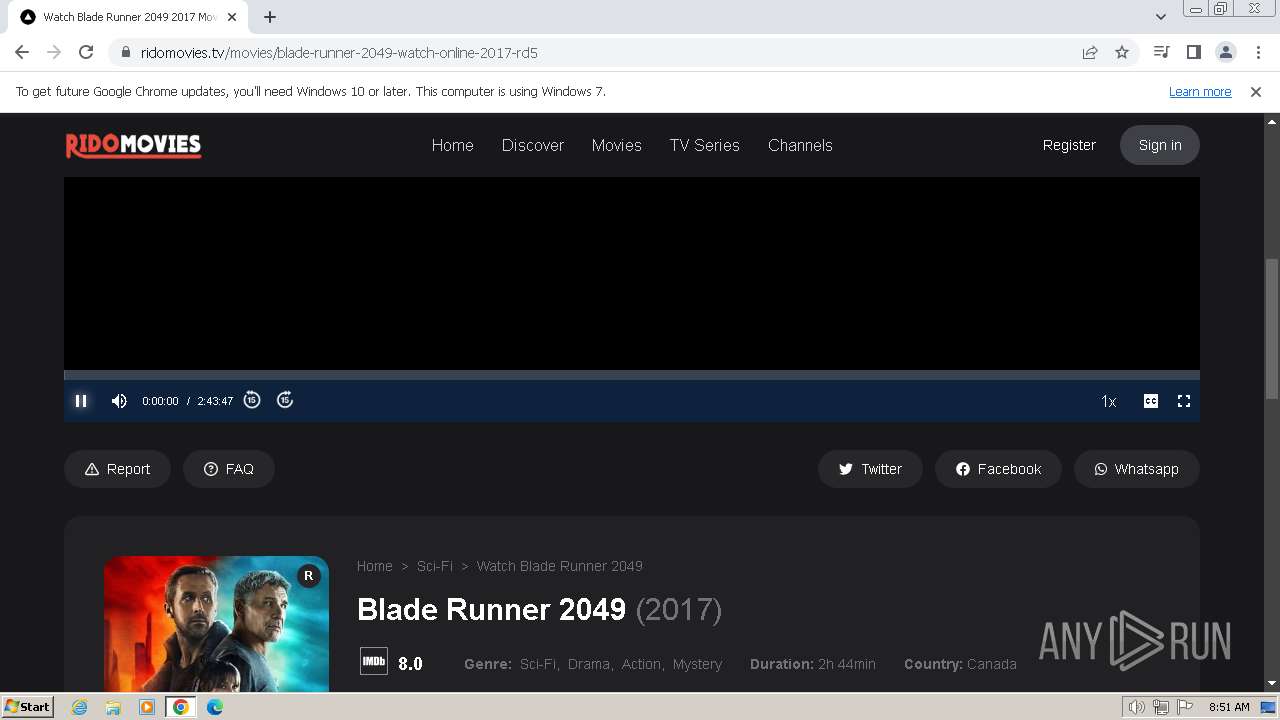This screenshot has height=720, width=1280.
Task: Open the Chrome profile menu
Action: tap(1226, 52)
